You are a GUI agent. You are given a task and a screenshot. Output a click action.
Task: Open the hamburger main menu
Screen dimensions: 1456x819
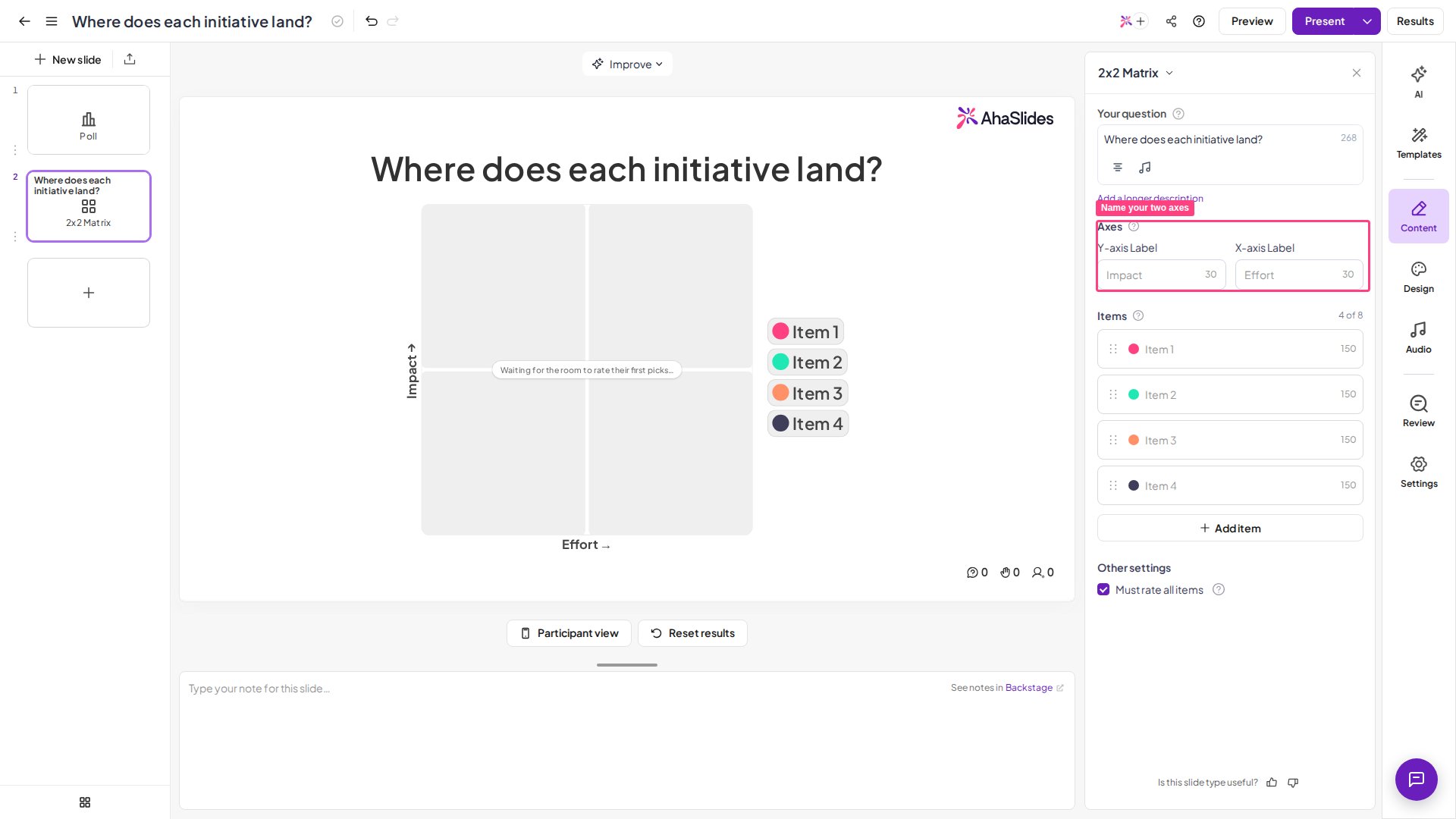[x=52, y=21]
